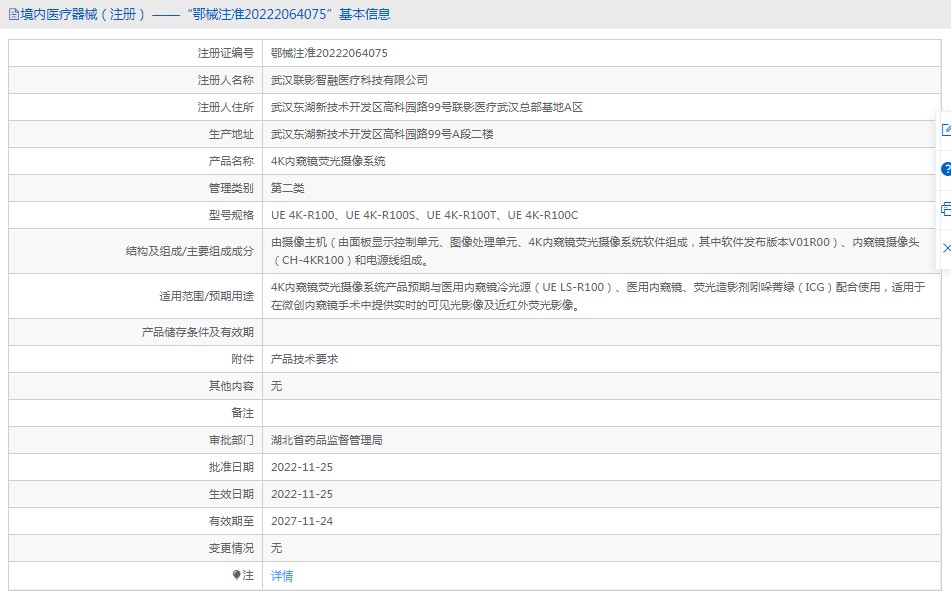Click the 结构及组成/主要组成成分 label
951x597 pixels.
pos(190,251)
